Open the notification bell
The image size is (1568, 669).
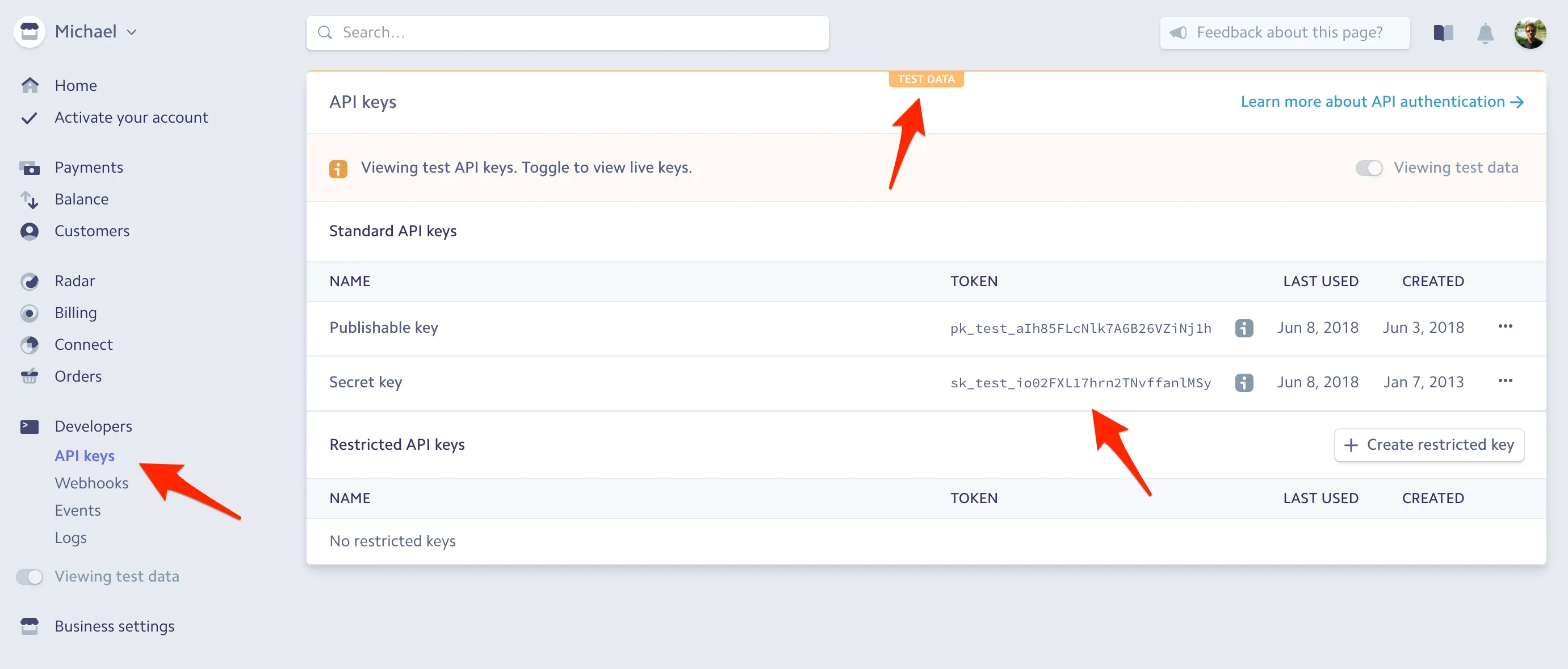pyautogui.click(x=1485, y=33)
